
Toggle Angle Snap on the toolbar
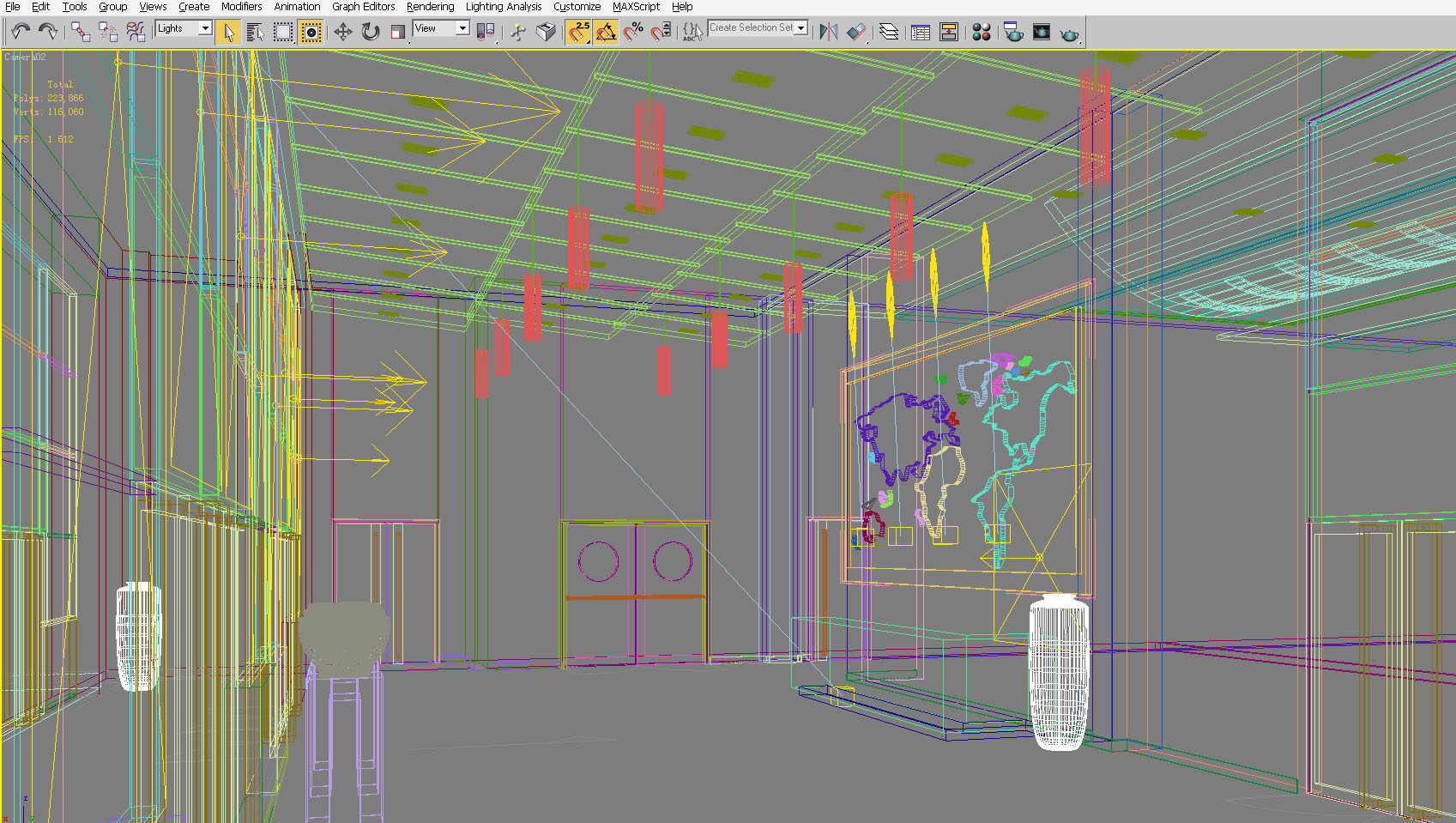606,32
